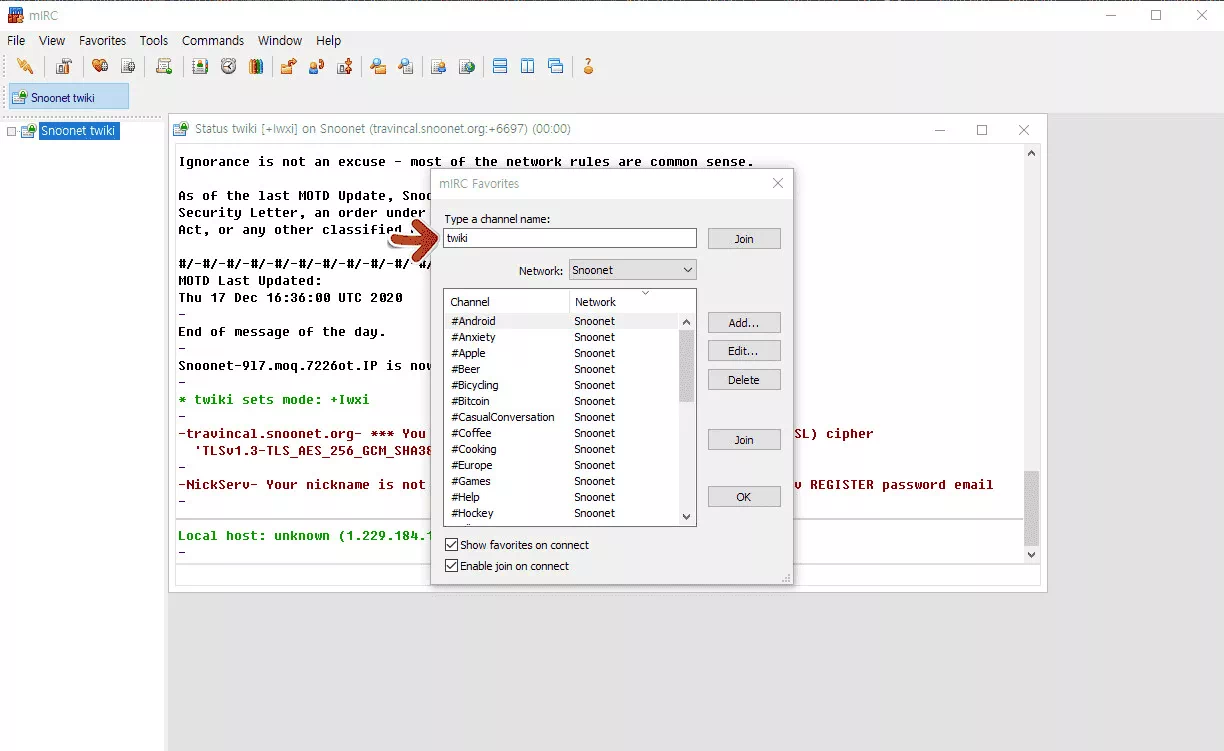Open the Notify List toolbar icon
The image size is (1224, 751).
point(438,67)
